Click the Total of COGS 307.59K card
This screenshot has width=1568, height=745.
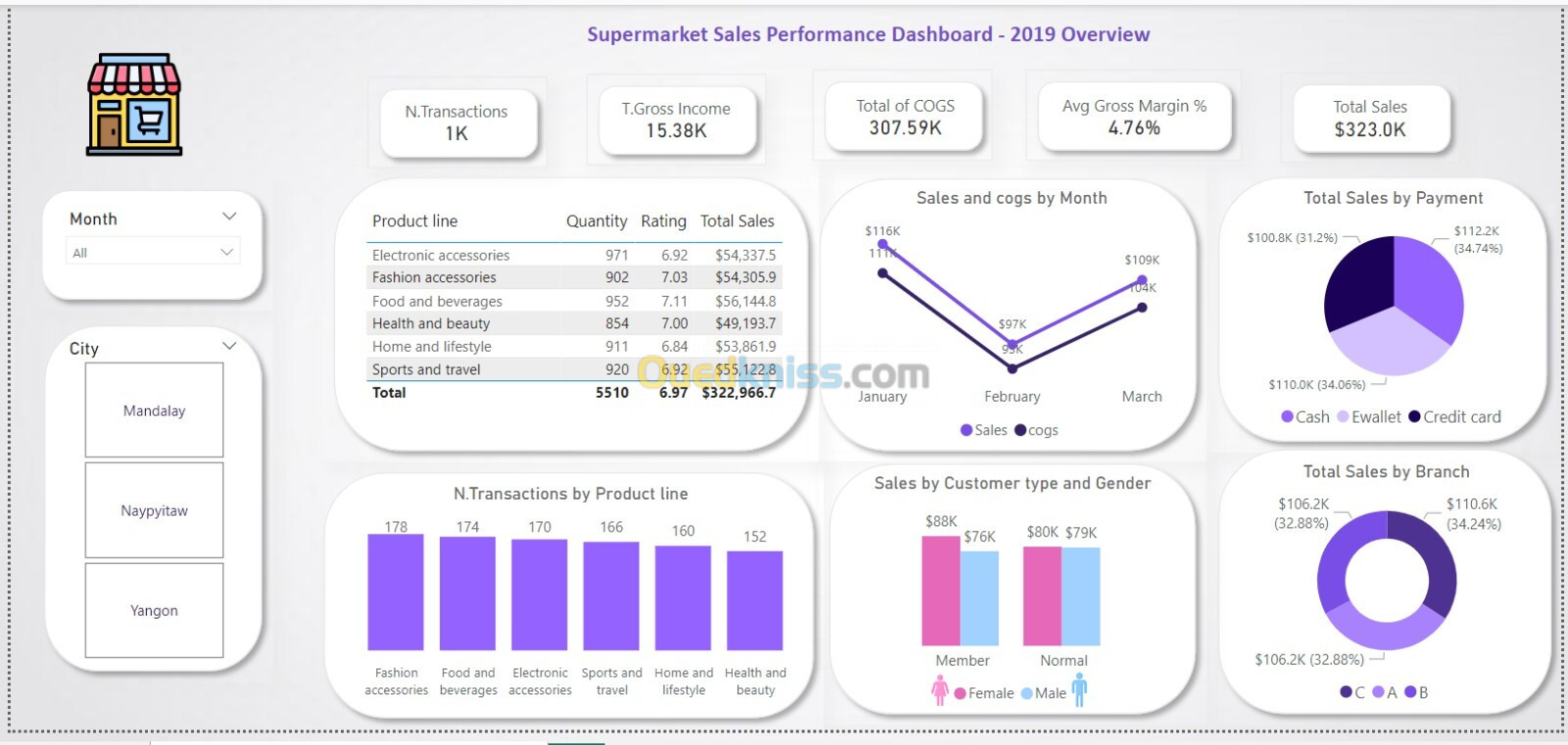point(905,117)
